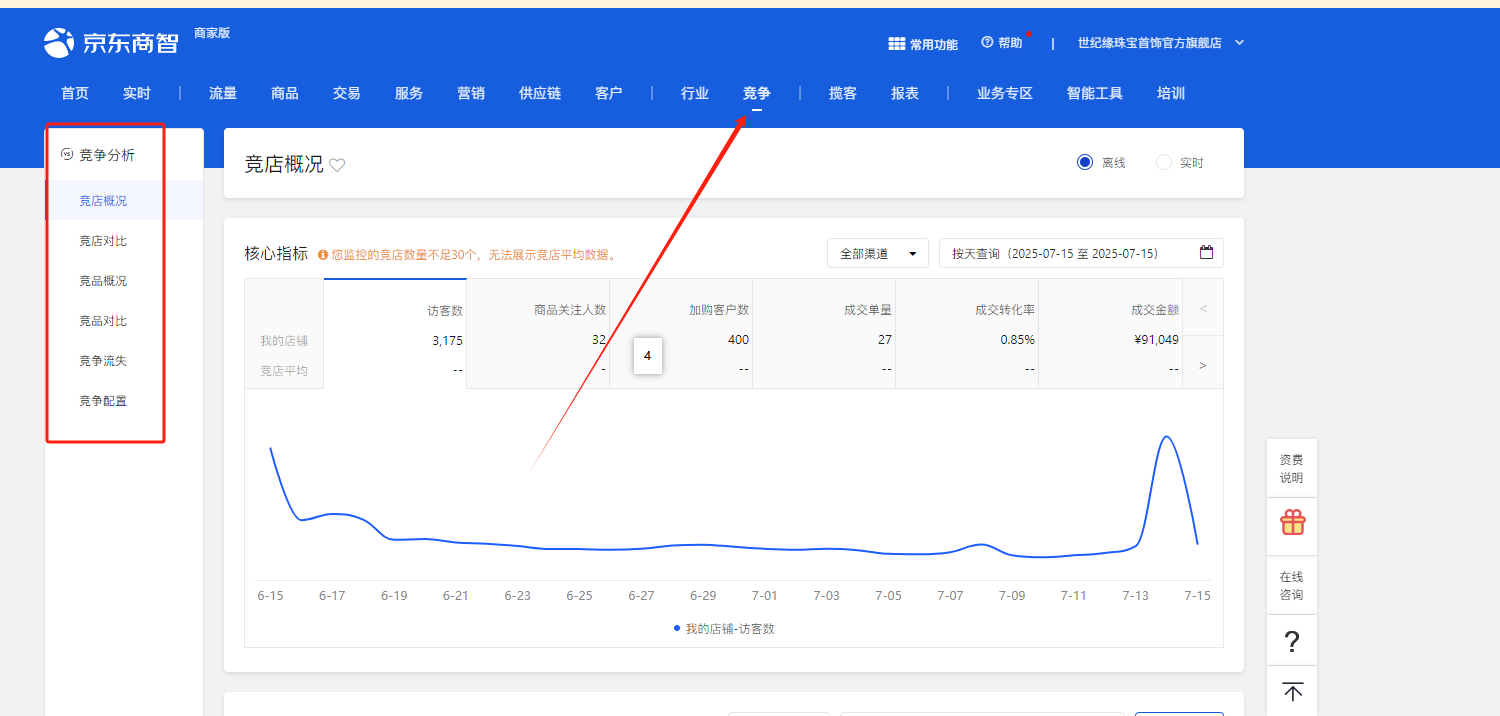The image size is (1500, 716).
Task: Toggle 我的店铺-访客数 chart legend
Action: pos(723,629)
